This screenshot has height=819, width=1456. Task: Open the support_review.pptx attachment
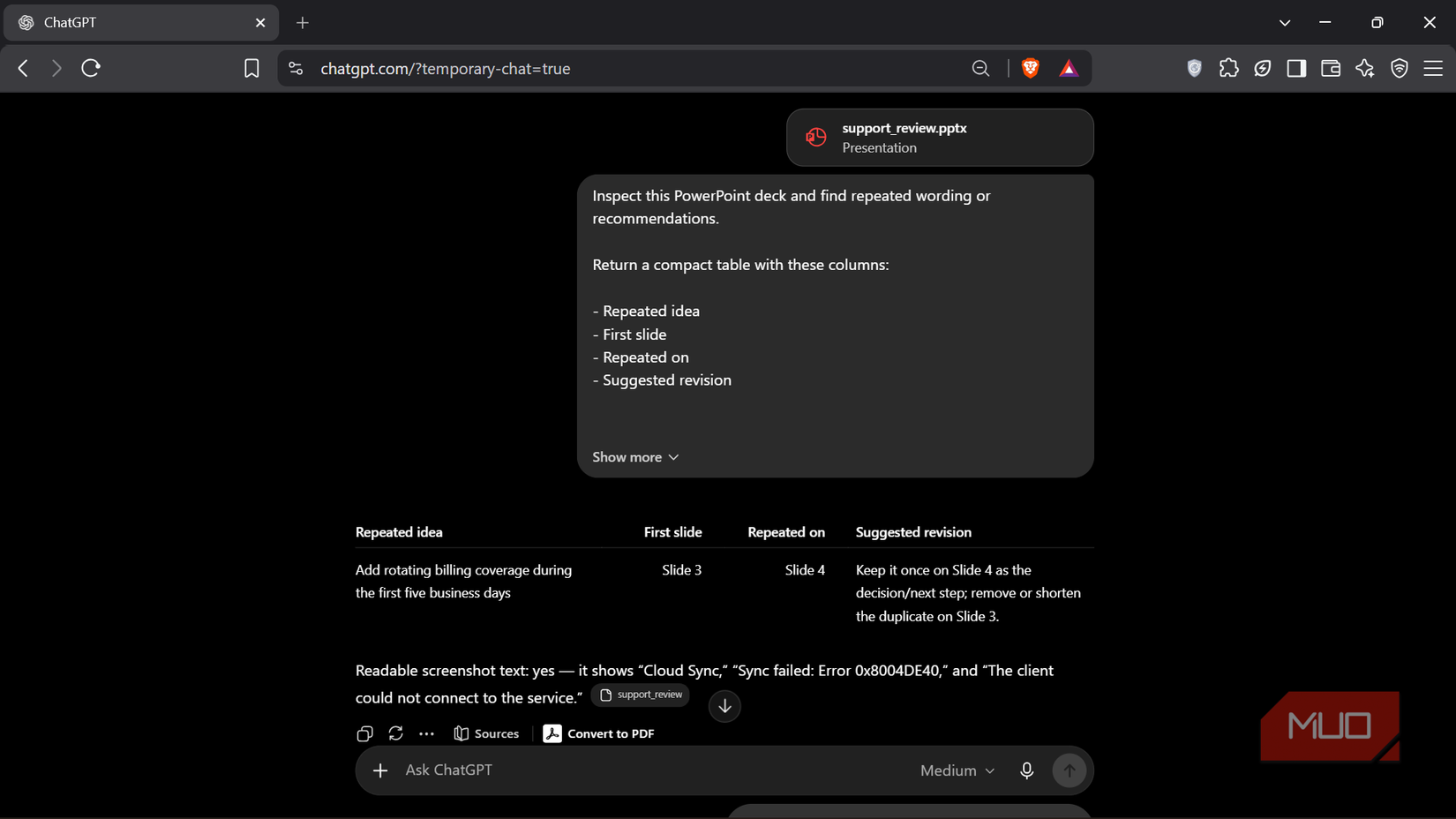tap(940, 138)
